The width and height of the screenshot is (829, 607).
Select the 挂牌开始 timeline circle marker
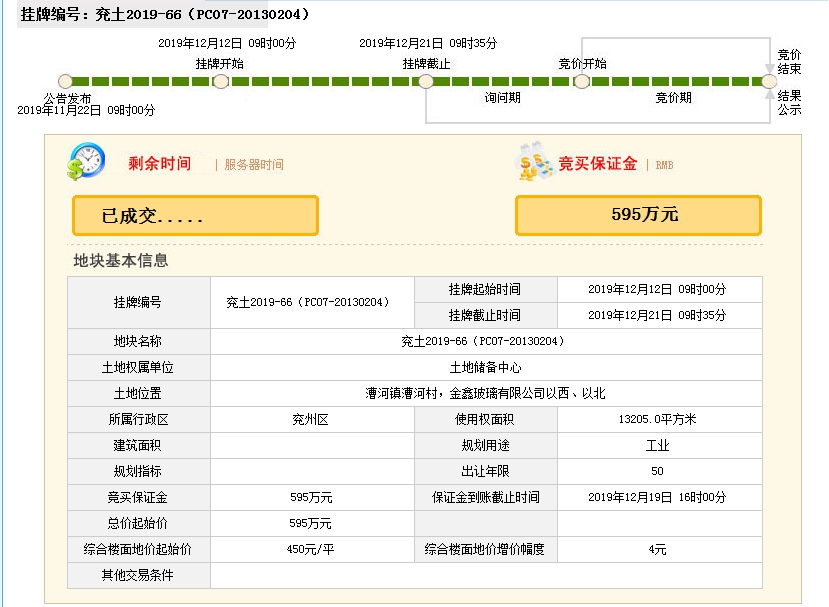pos(221,81)
